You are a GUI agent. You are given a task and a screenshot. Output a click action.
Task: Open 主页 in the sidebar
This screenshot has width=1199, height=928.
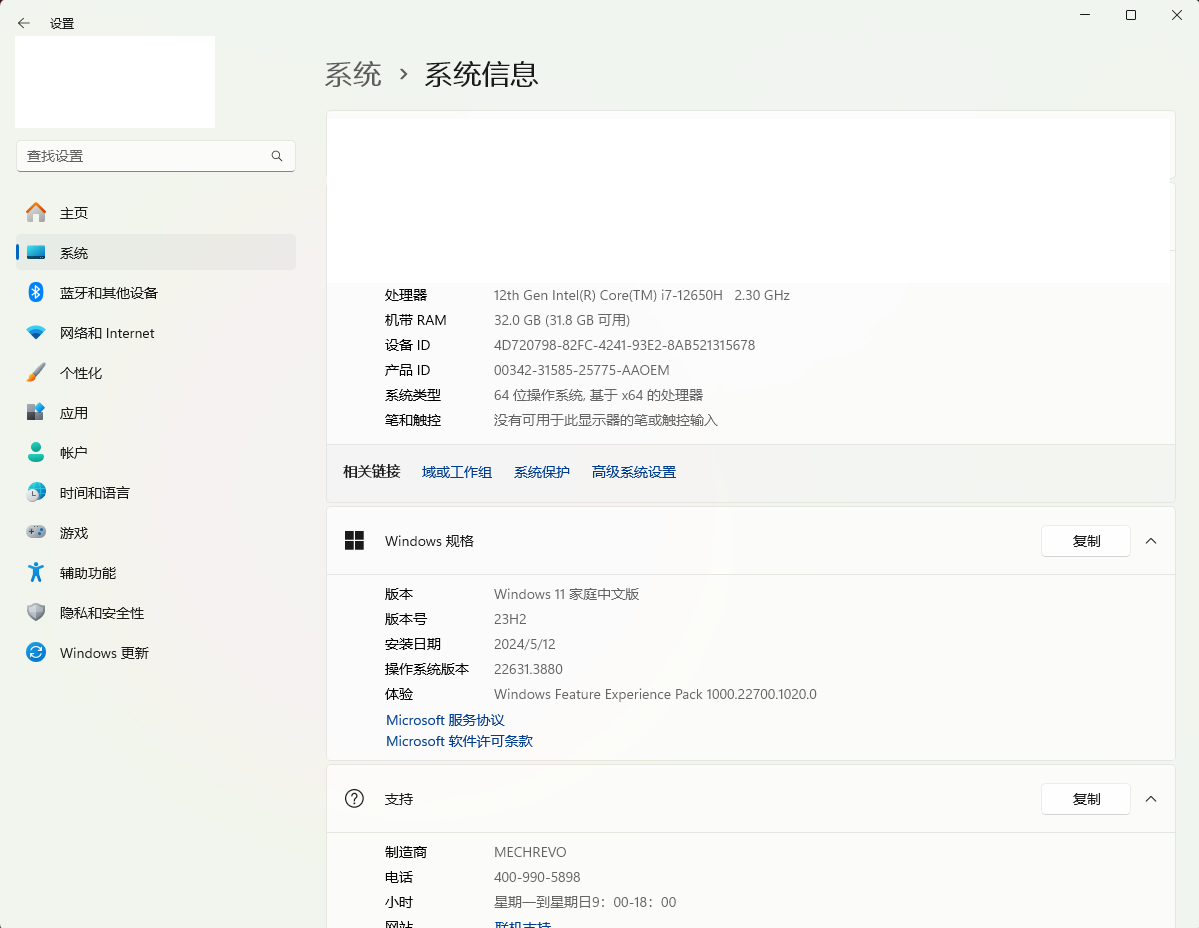coord(156,213)
